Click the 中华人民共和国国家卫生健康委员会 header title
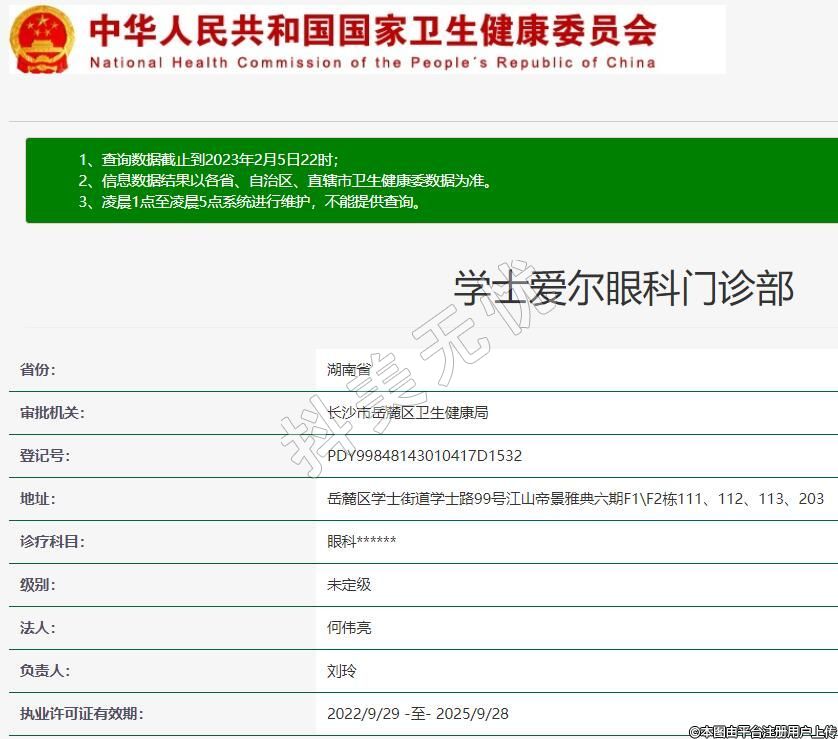This screenshot has height=739, width=838. [372, 30]
